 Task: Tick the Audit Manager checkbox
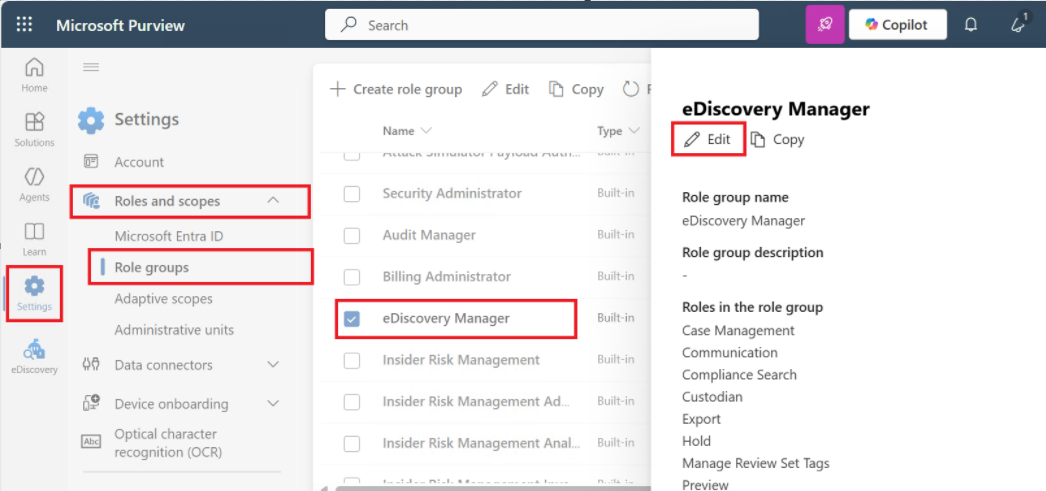tap(352, 235)
